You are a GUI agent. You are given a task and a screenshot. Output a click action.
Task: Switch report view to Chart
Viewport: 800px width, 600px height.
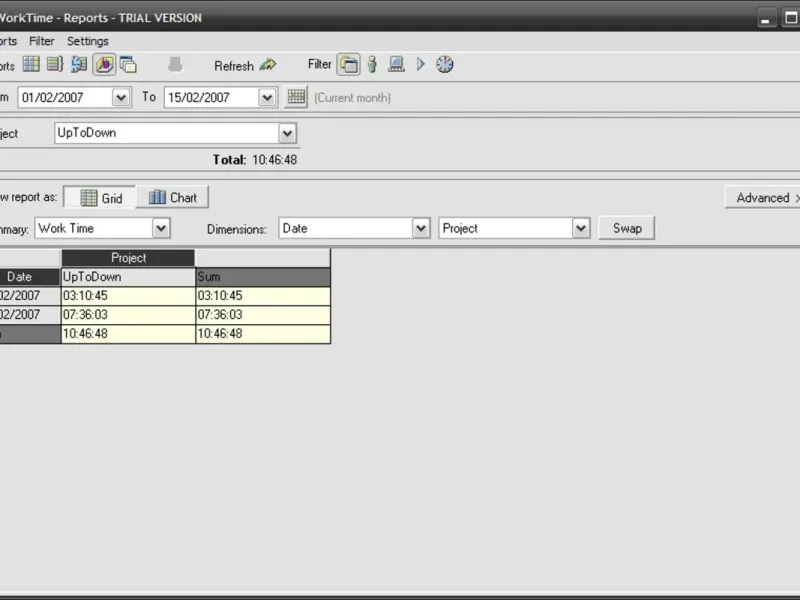(x=172, y=197)
